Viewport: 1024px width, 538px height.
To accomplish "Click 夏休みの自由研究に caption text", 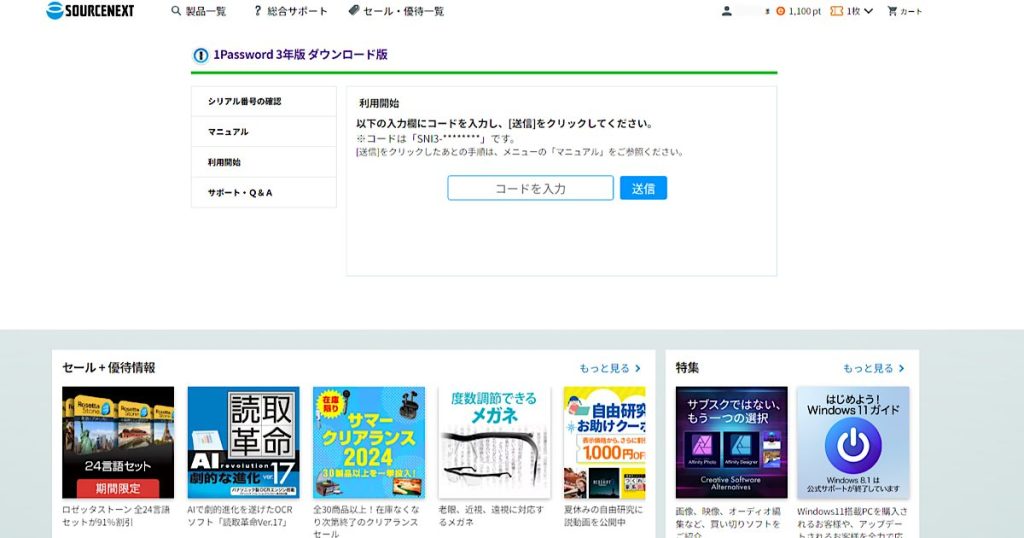I will (x=603, y=516).
